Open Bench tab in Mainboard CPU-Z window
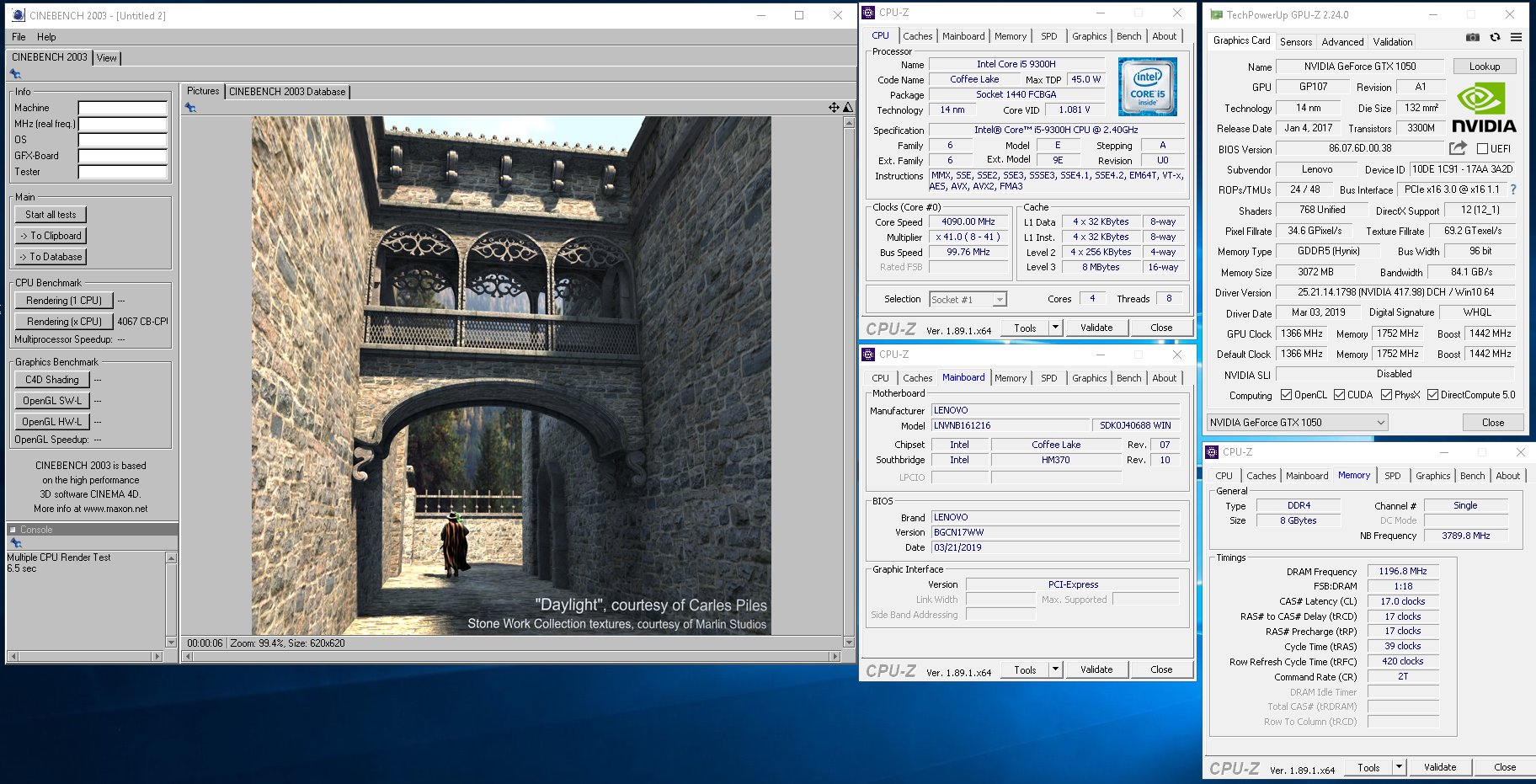Image resolution: width=1536 pixels, height=784 pixels. click(1129, 378)
